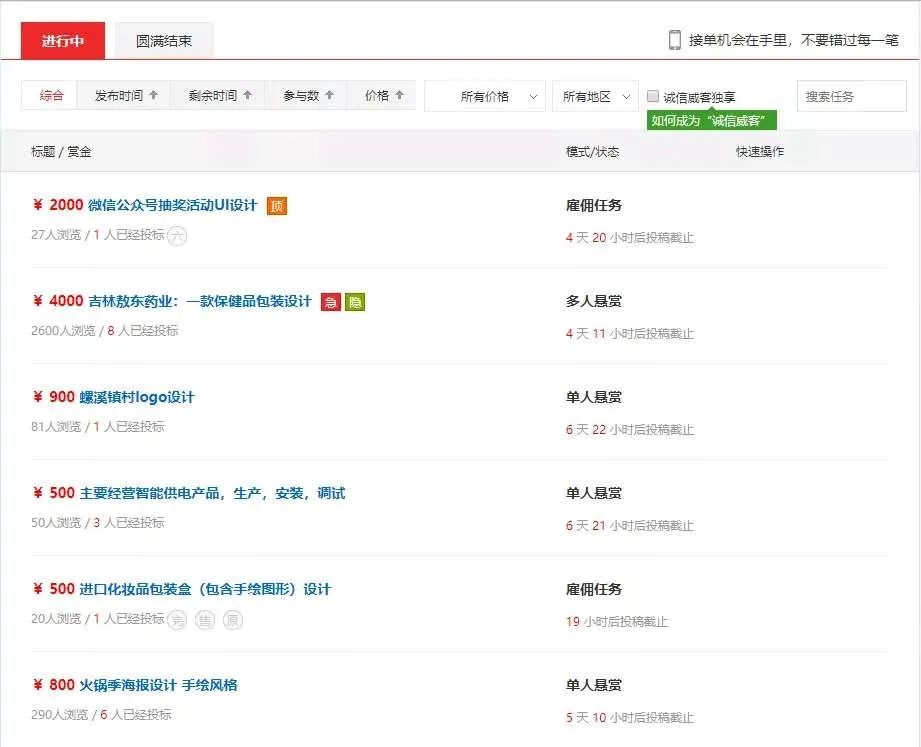921x747 pixels.
Task: Click the 售 circle icon under 进口化妆品包装盒
Action: coord(204,620)
